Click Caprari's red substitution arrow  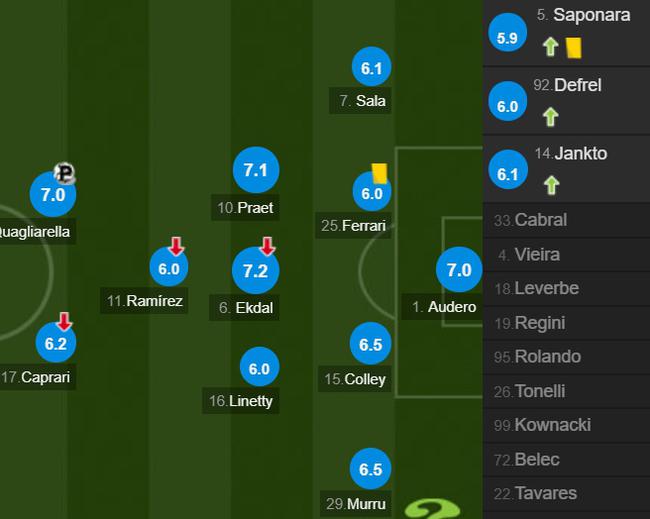(64, 321)
